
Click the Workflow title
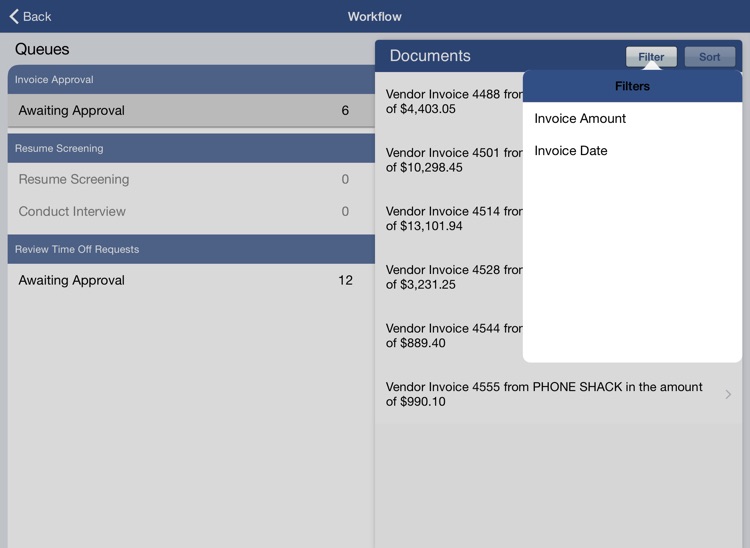click(x=375, y=17)
